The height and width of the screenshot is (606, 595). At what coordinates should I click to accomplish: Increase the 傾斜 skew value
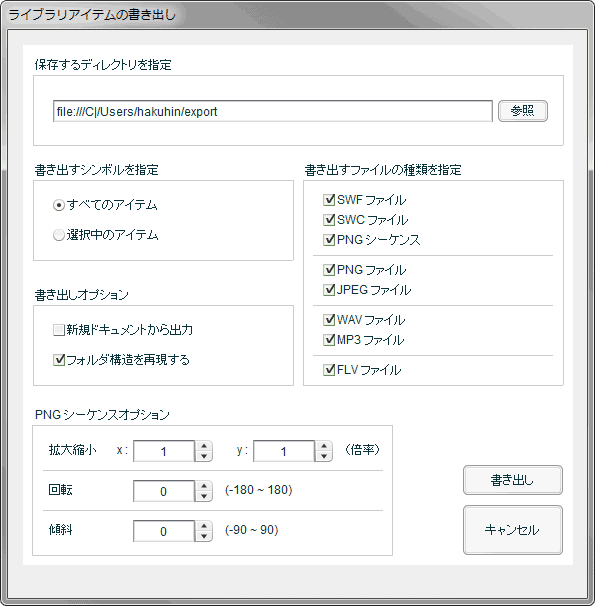click(204, 526)
